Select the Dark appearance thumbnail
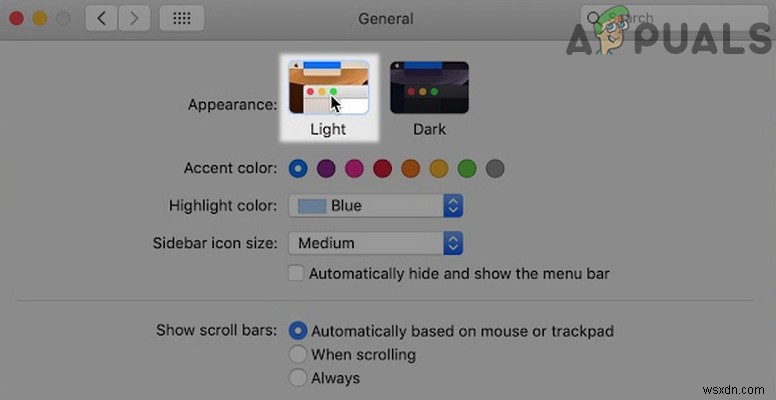The image size is (776, 400). 429,87
